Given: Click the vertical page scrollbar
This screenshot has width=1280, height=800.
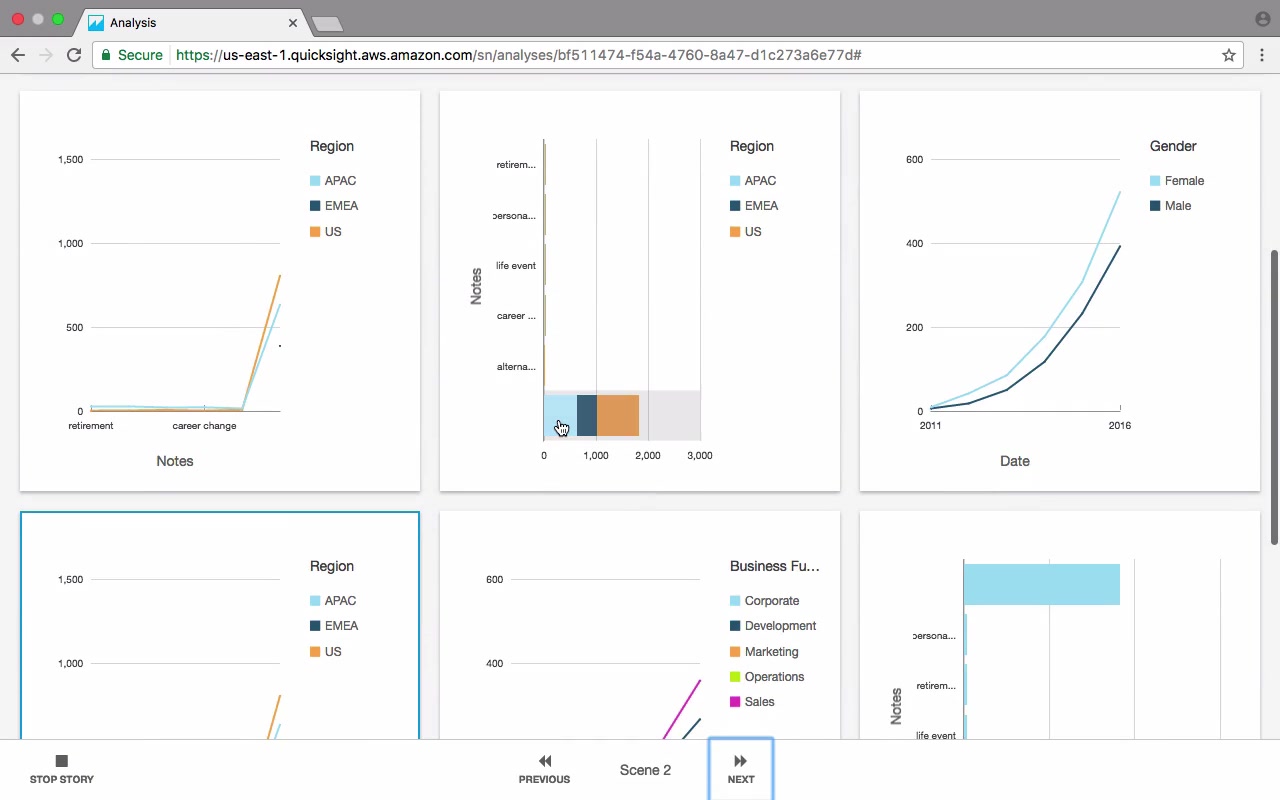Looking at the screenshot, I should (x=1274, y=397).
